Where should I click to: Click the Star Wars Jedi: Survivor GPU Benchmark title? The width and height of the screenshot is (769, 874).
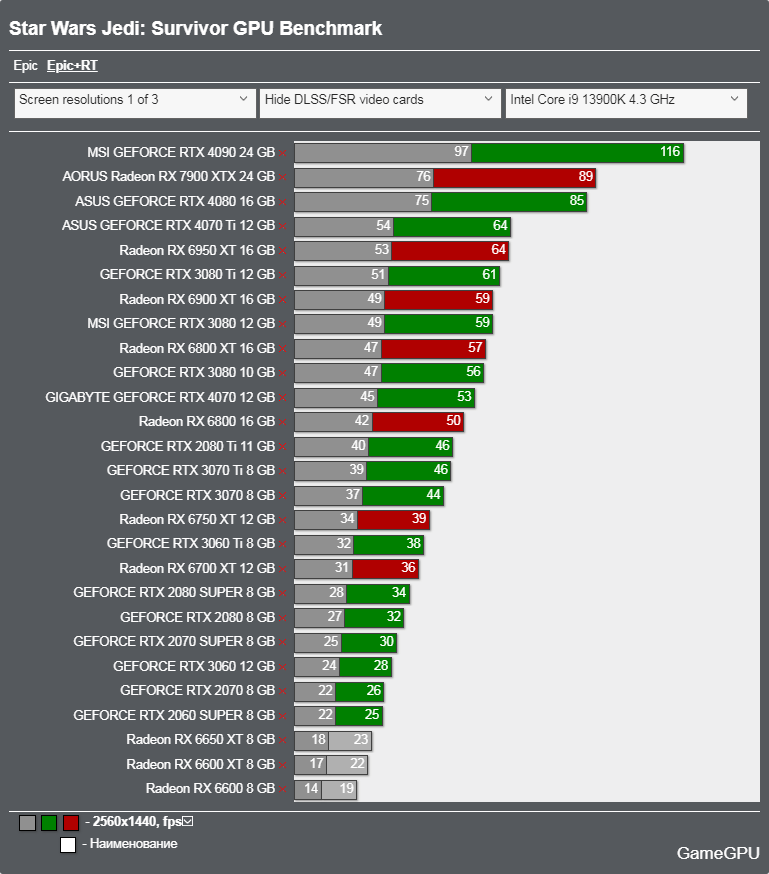click(x=196, y=28)
